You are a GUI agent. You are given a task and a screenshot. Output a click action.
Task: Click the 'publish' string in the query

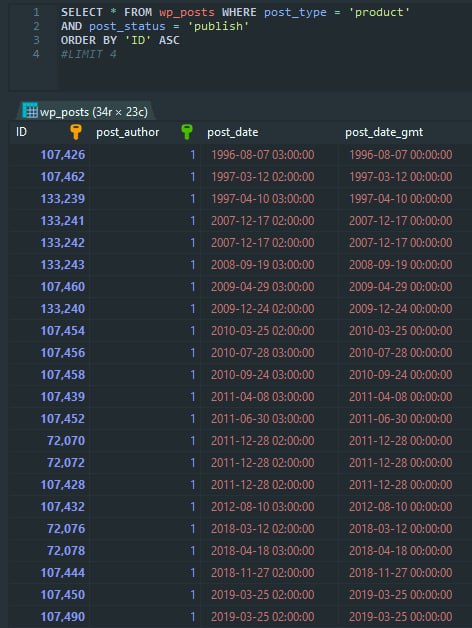218,26
